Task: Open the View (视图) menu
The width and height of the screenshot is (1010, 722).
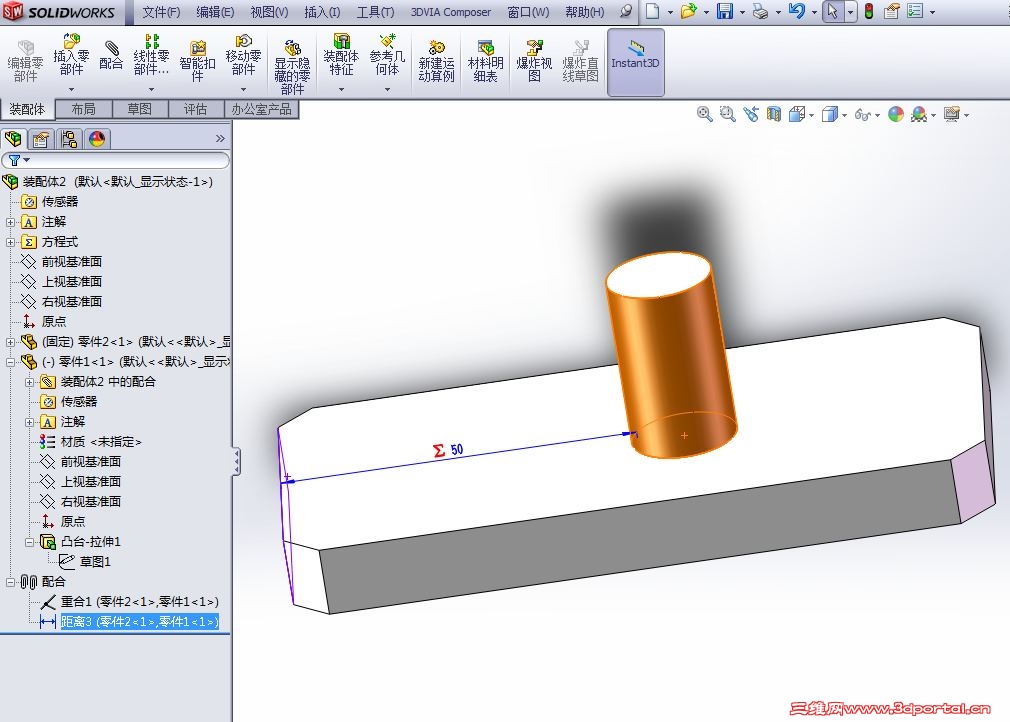Action: pos(269,12)
